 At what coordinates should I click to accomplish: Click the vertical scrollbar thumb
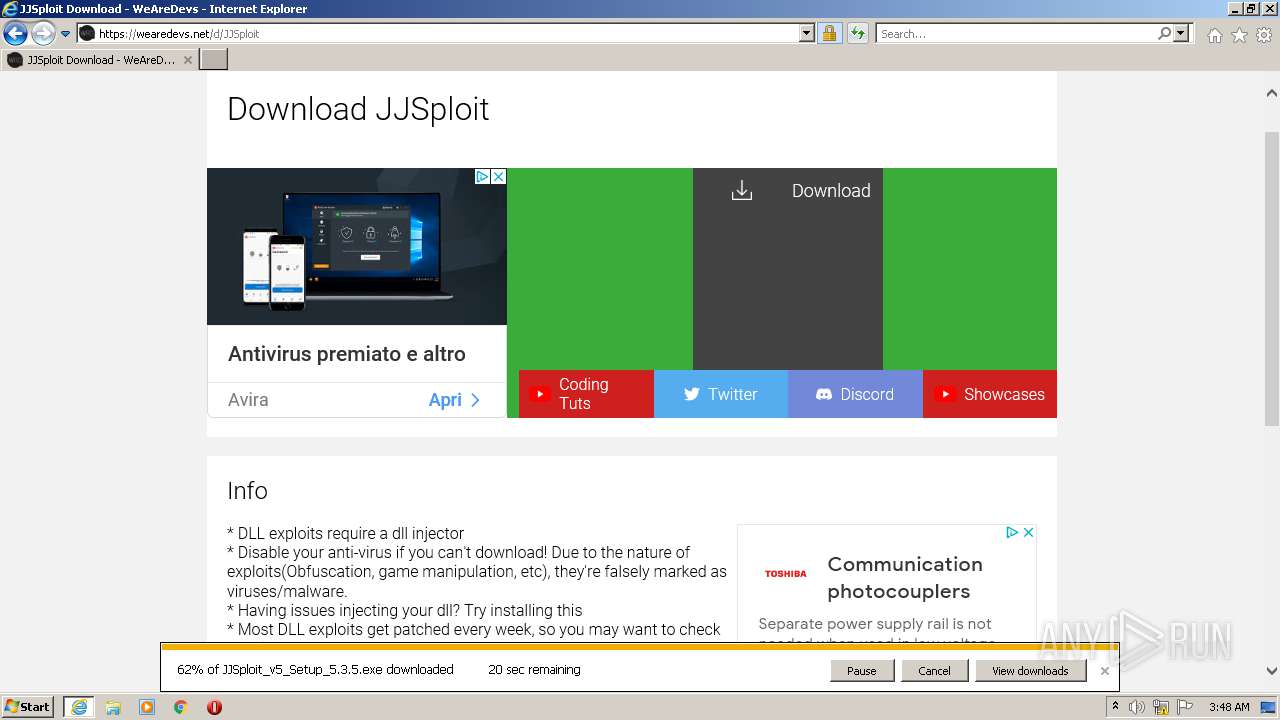tap(1271, 278)
